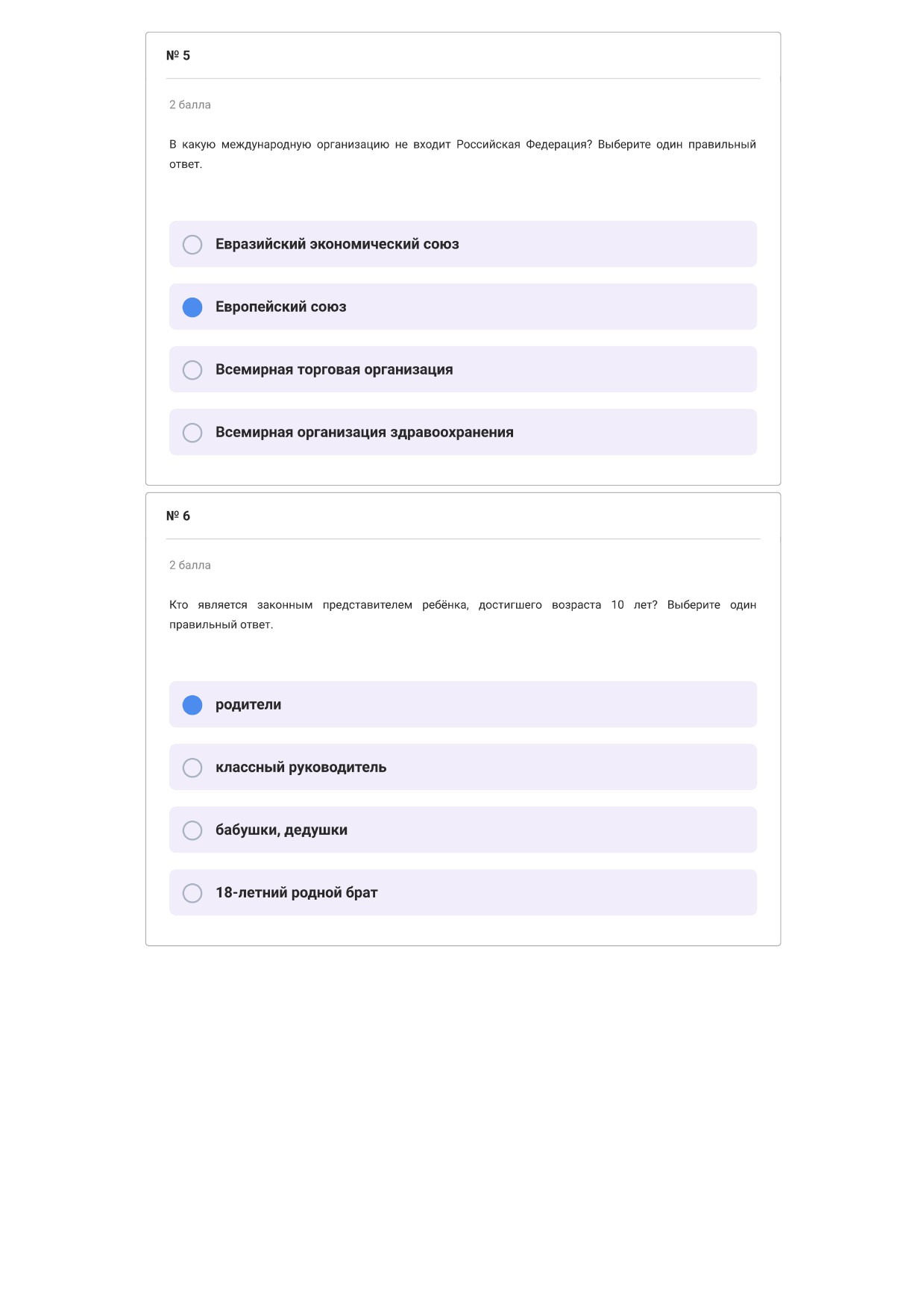This screenshot has width=924, height=1307.
Task: Select radio button for Евразийский экономический союз
Action: 192,245
